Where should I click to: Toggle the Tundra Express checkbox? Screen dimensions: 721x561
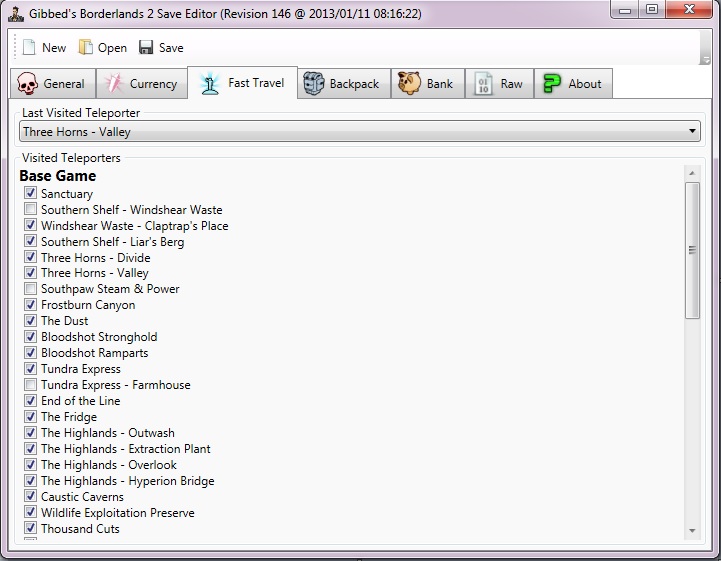click(x=30, y=368)
